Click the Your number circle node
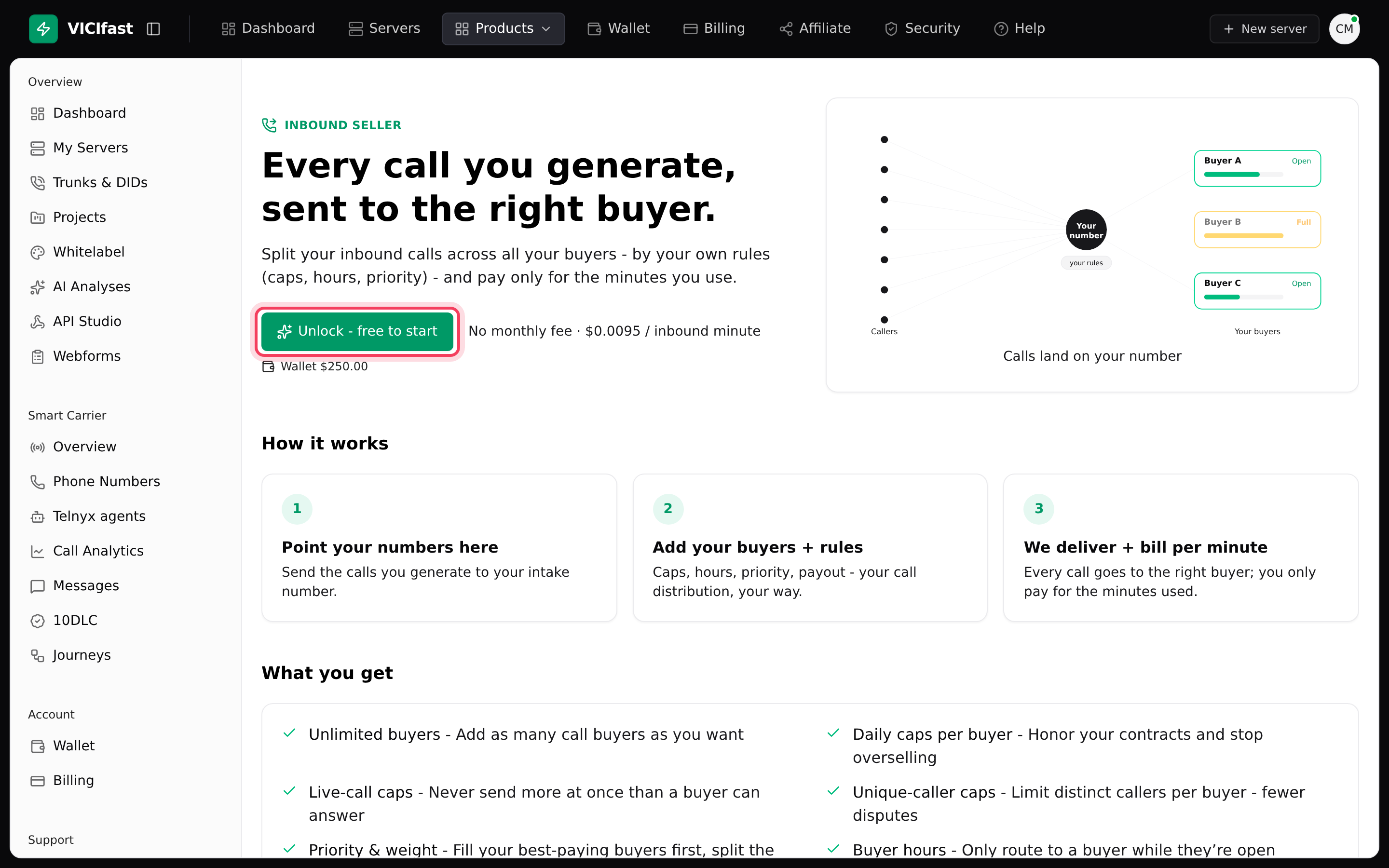 click(1086, 230)
